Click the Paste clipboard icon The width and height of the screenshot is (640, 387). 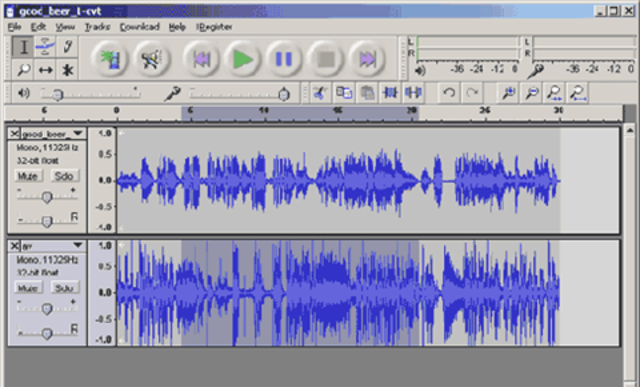tap(367, 93)
